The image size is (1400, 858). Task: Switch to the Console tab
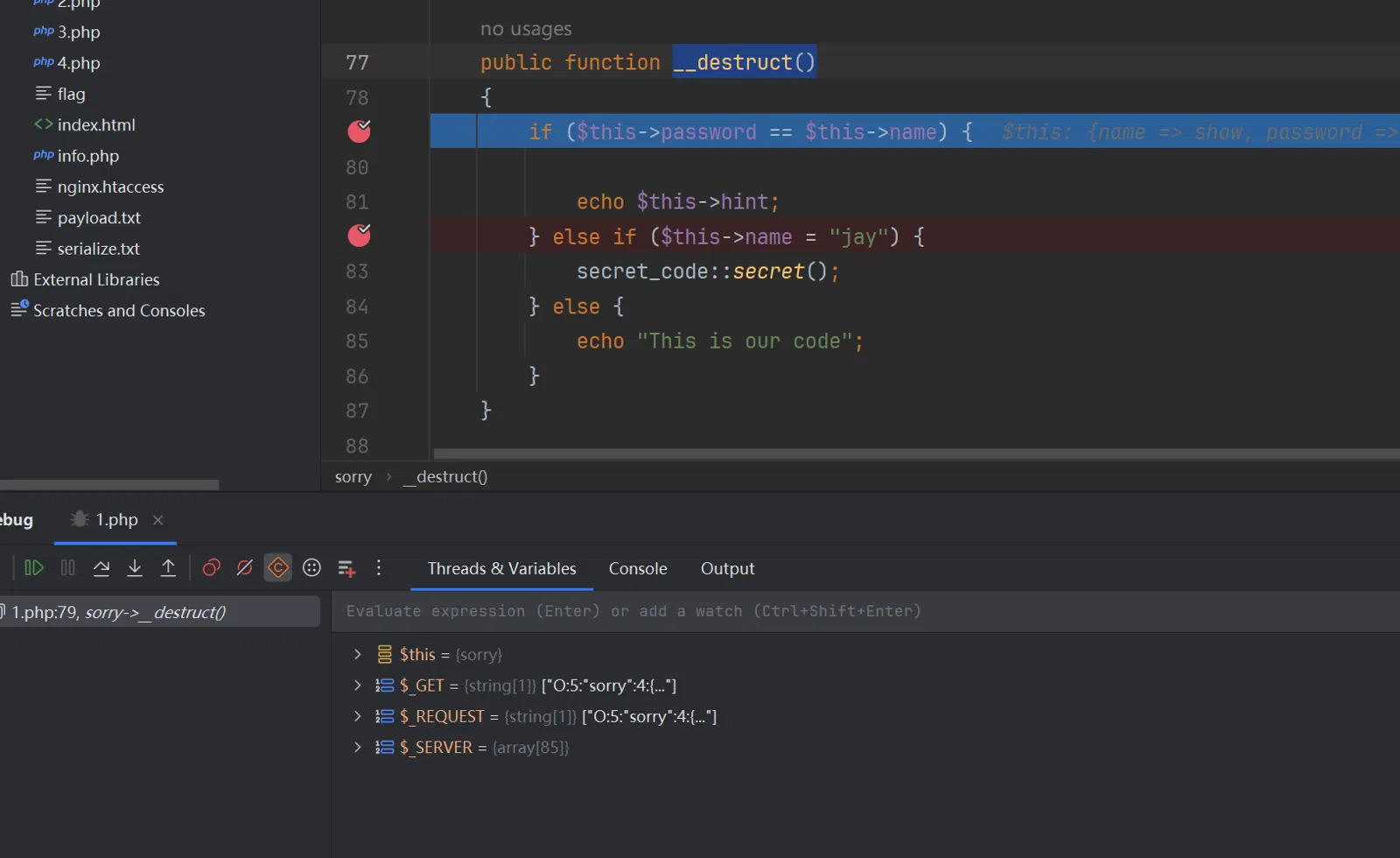coord(638,568)
